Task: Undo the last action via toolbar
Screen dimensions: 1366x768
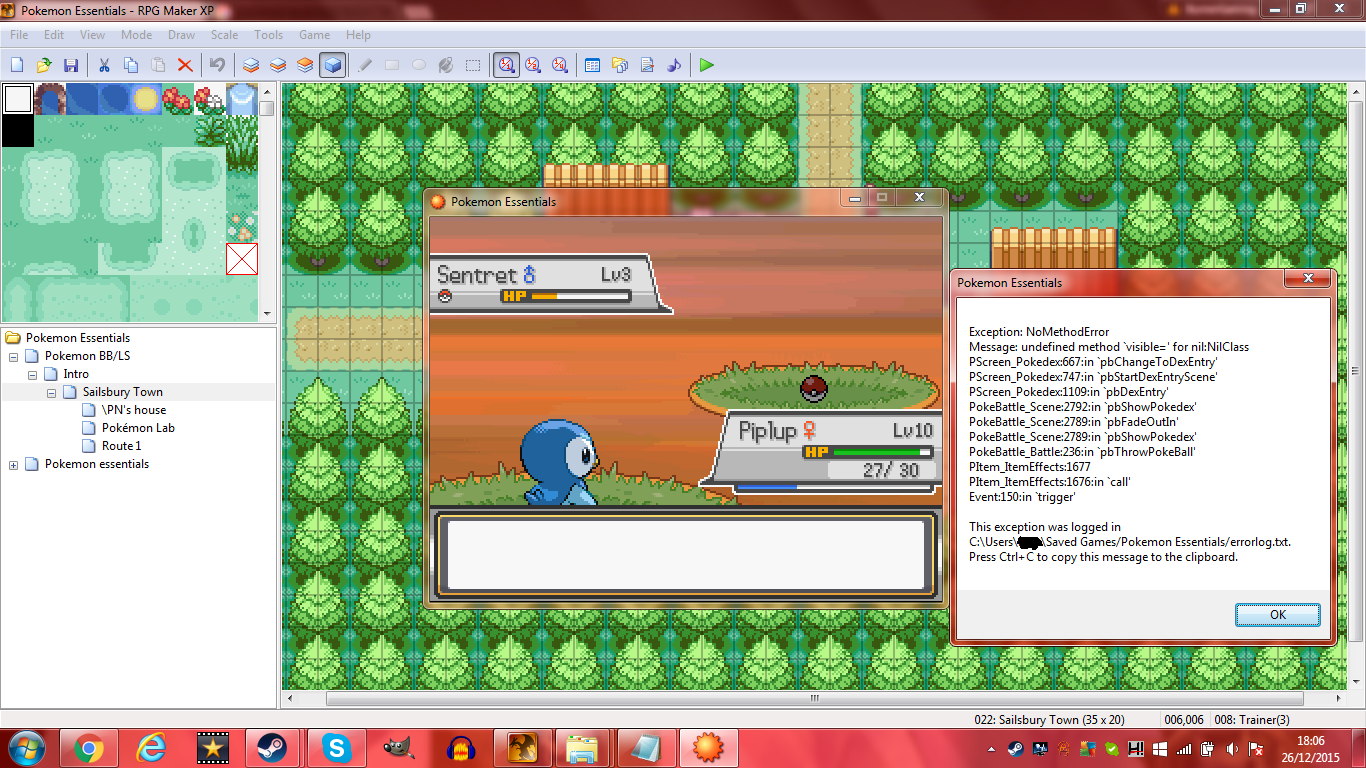Action: [217, 65]
